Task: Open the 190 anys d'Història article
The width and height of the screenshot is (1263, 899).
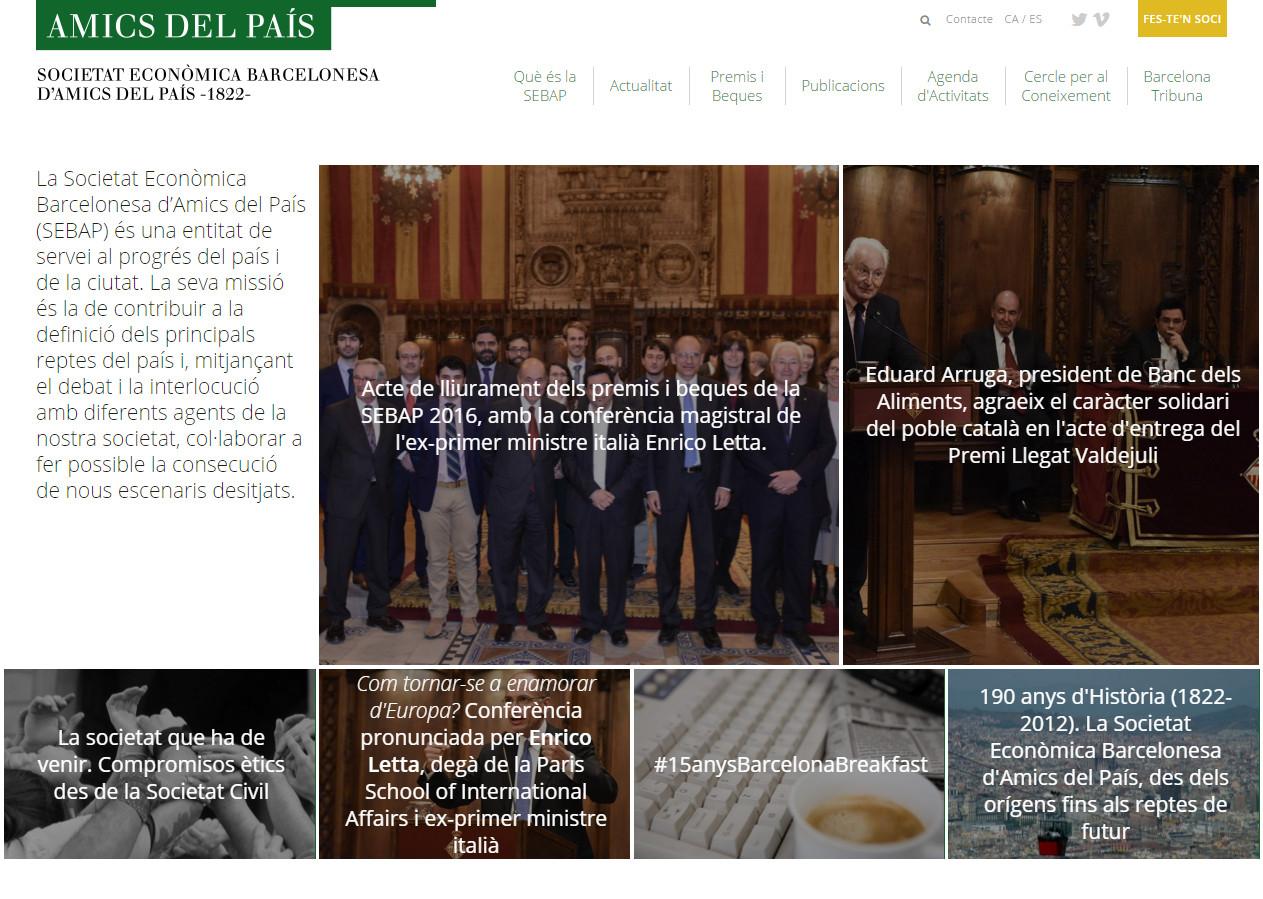Action: point(1103,763)
